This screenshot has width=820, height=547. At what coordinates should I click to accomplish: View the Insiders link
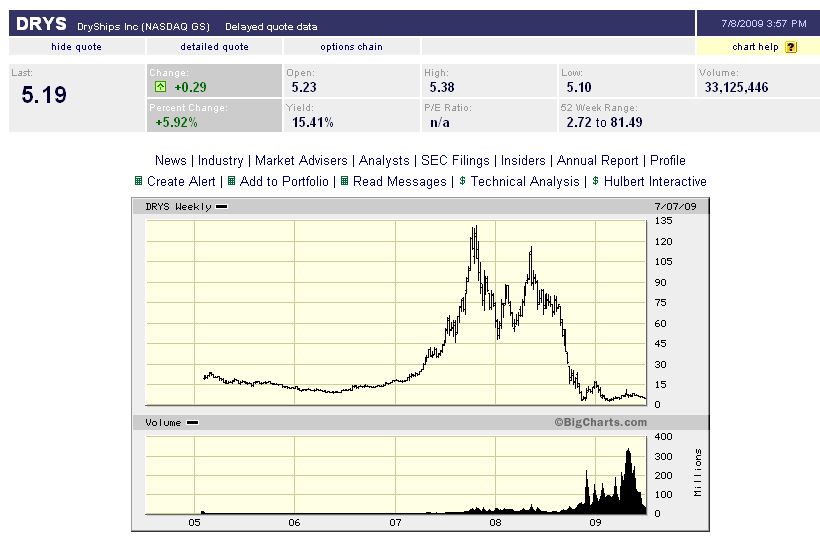coord(523,161)
